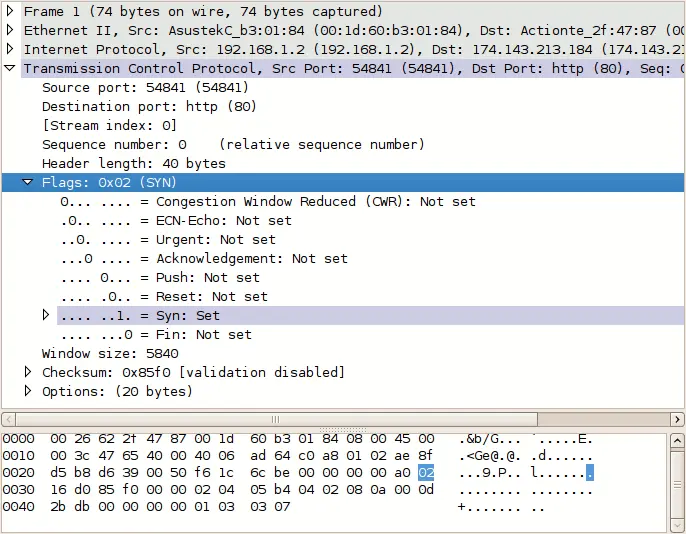Expand the Checksum 0x85f0 node

pyautogui.click(x=28, y=372)
